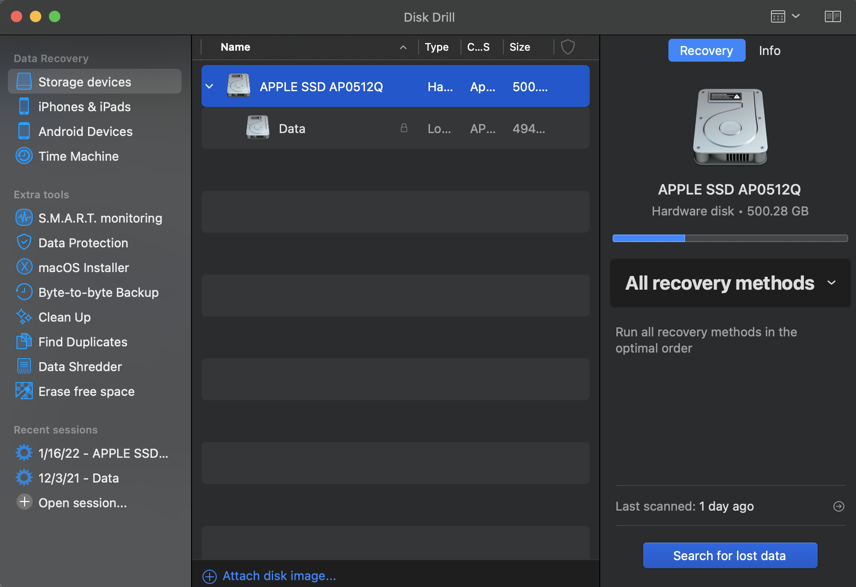Launch Byte-to-byte Backup icon
Viewport: 856px width, 587px height.
point(24,292)
